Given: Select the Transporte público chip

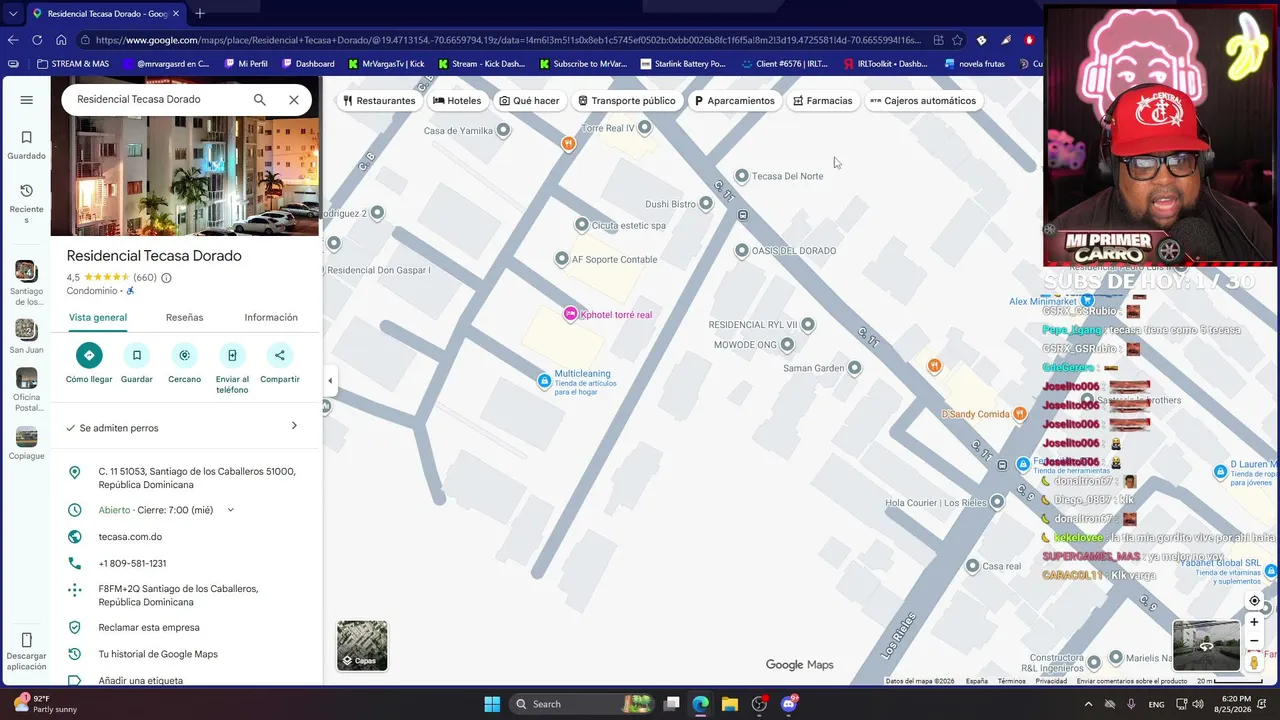Looking at the screenshot, I should click(x=627, y=101).
